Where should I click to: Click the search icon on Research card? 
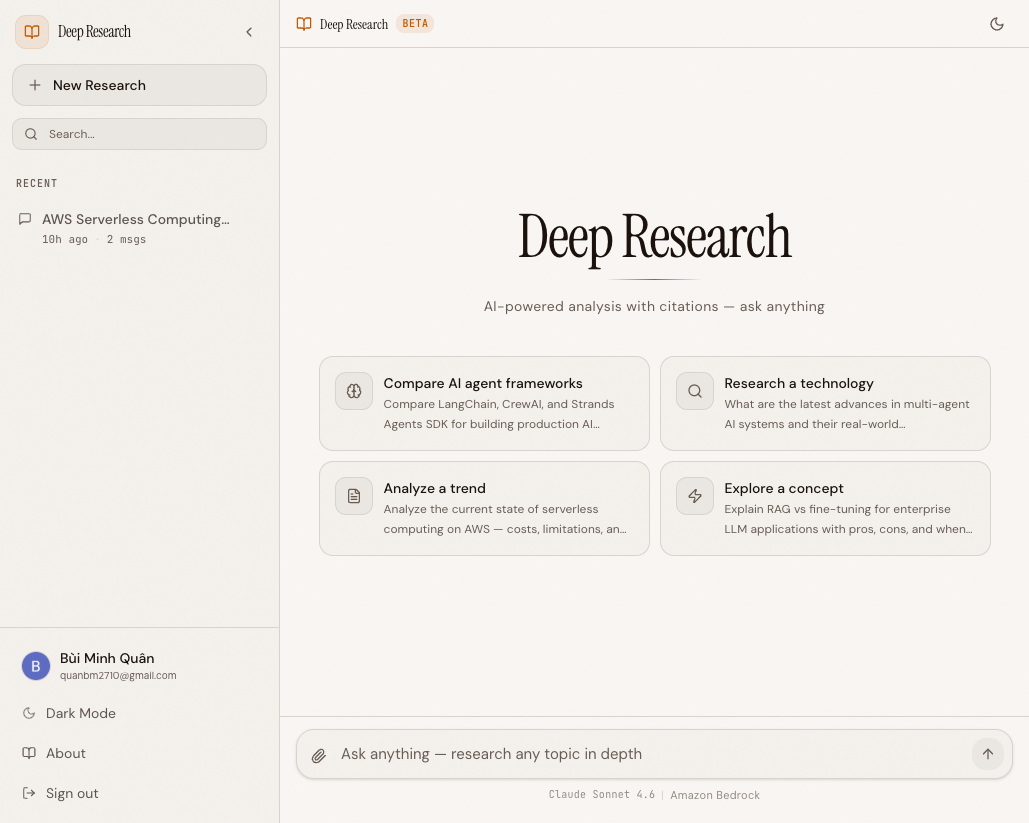coord(695,391)
